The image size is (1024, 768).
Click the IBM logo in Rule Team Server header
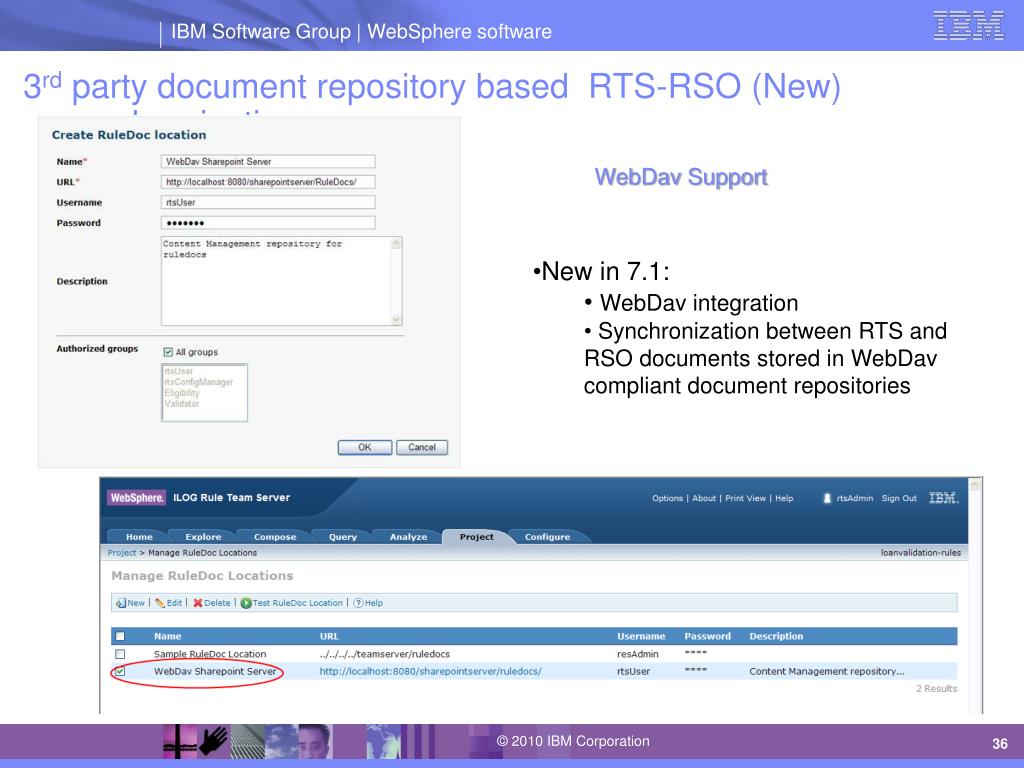click(x=943, y=498)
